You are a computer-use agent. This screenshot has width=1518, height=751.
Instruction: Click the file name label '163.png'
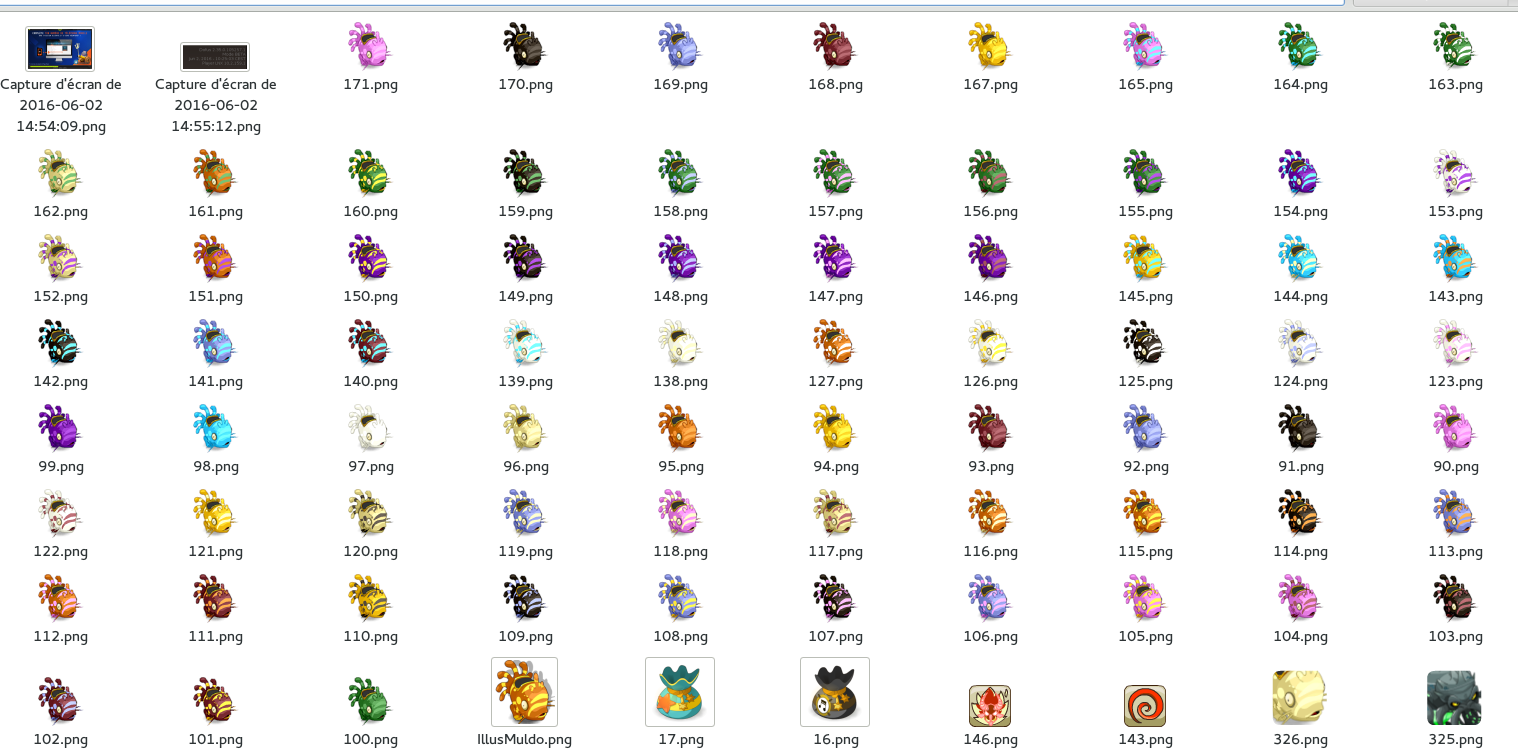[x=1455, y=84]
